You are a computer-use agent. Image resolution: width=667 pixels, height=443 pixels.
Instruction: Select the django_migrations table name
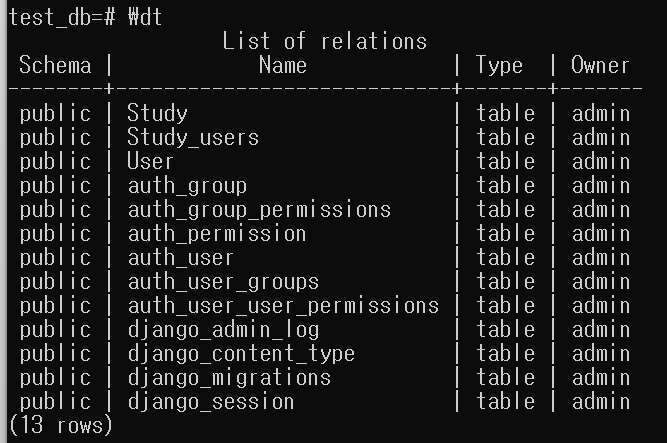coord(229,378)
